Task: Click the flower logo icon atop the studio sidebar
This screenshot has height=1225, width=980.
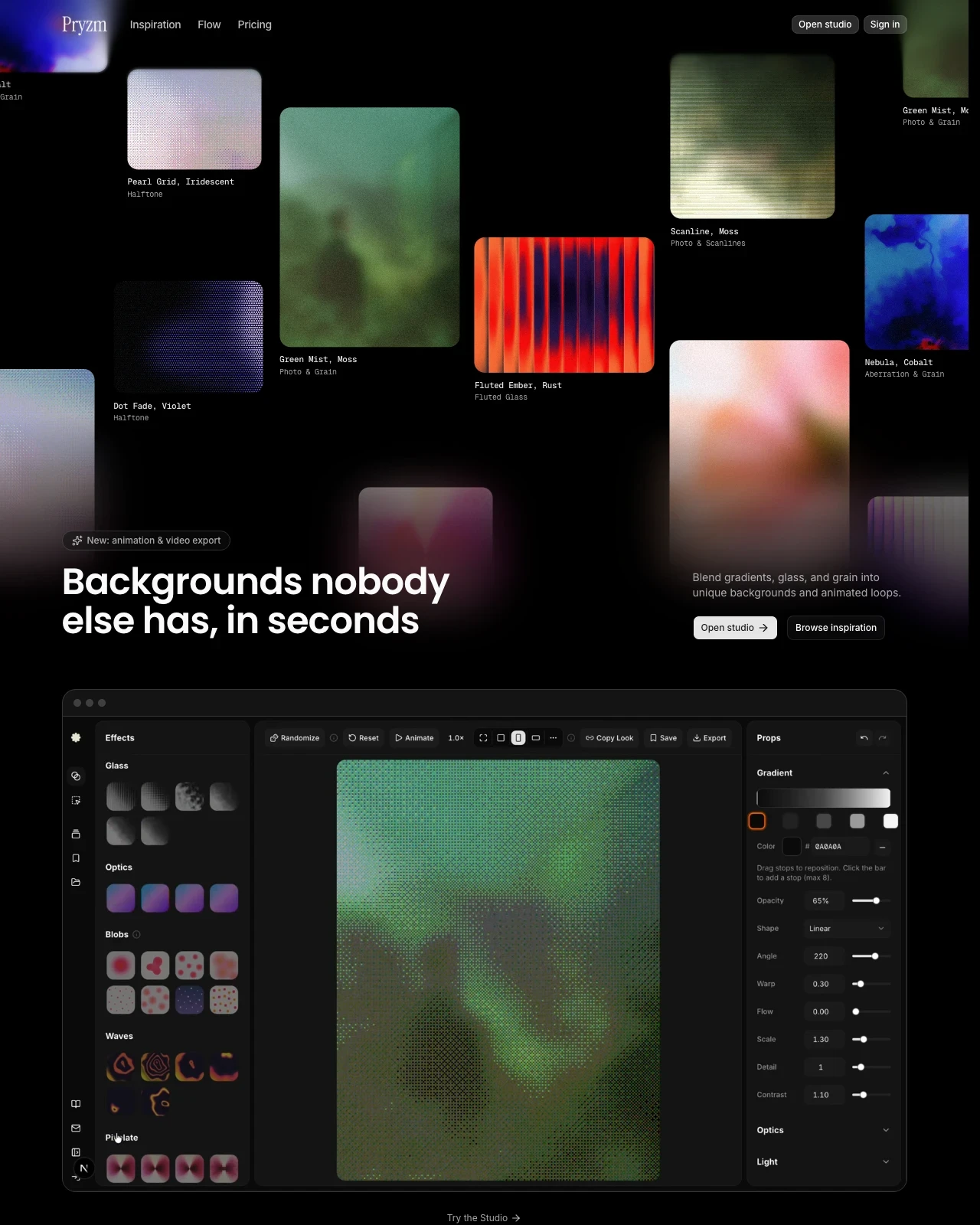Action: pos(76,737)
